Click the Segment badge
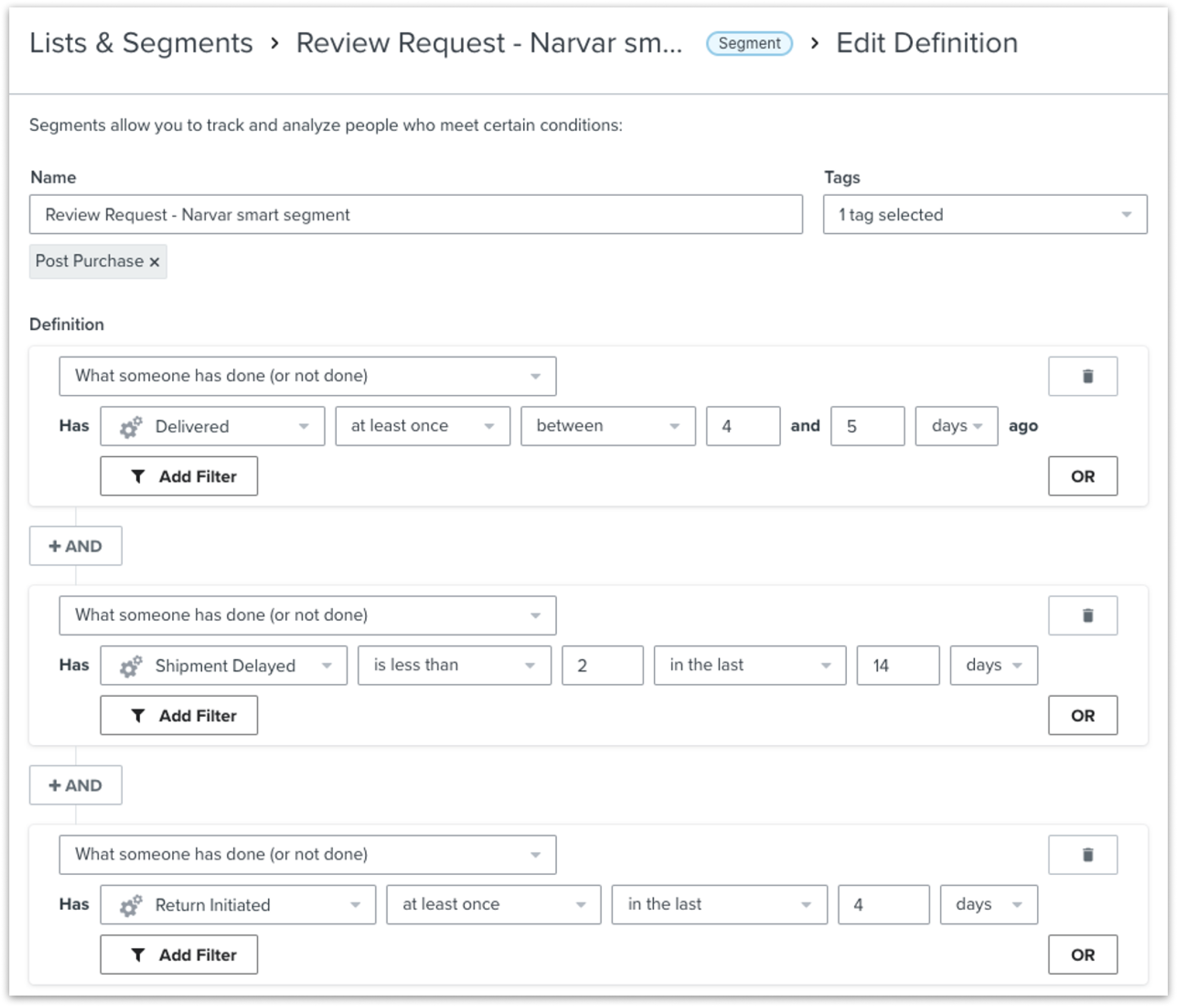Viewport: 1178px width, 1008px height. [749, 43]
